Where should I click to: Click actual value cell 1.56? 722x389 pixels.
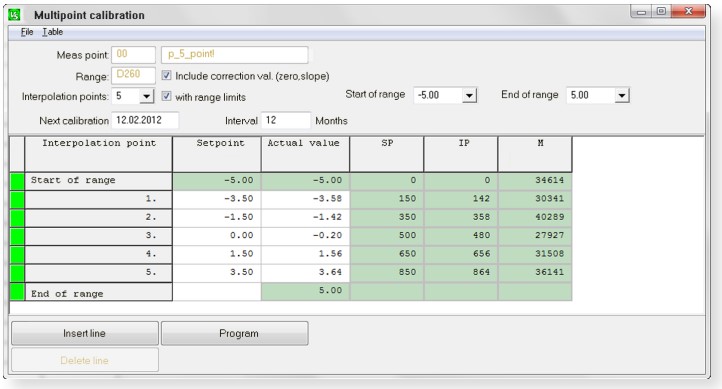point(305,255)
